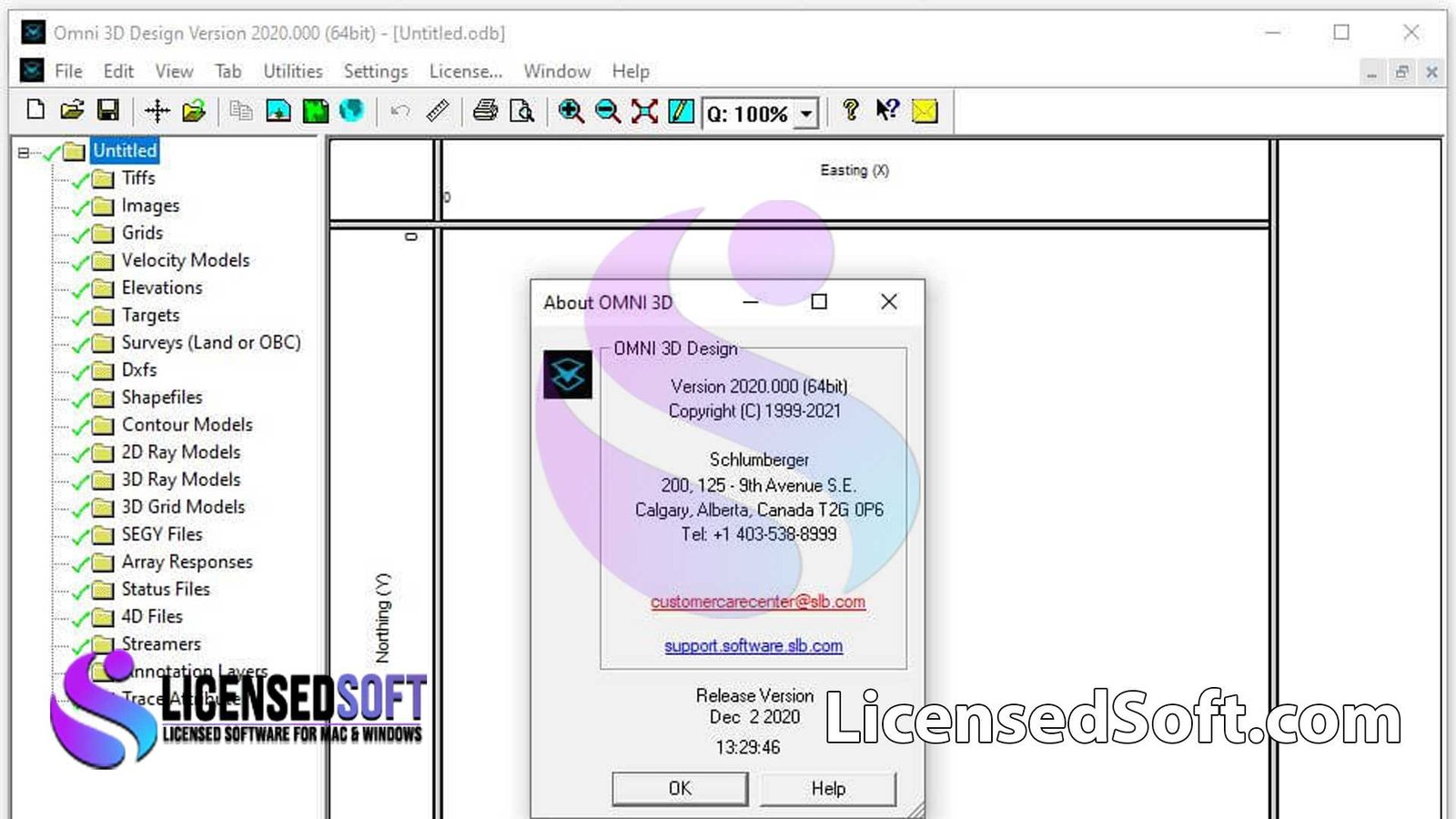1456x819 pixels.
Task: Open customercarecenter@slb.com email link
Action: (758, 602)
